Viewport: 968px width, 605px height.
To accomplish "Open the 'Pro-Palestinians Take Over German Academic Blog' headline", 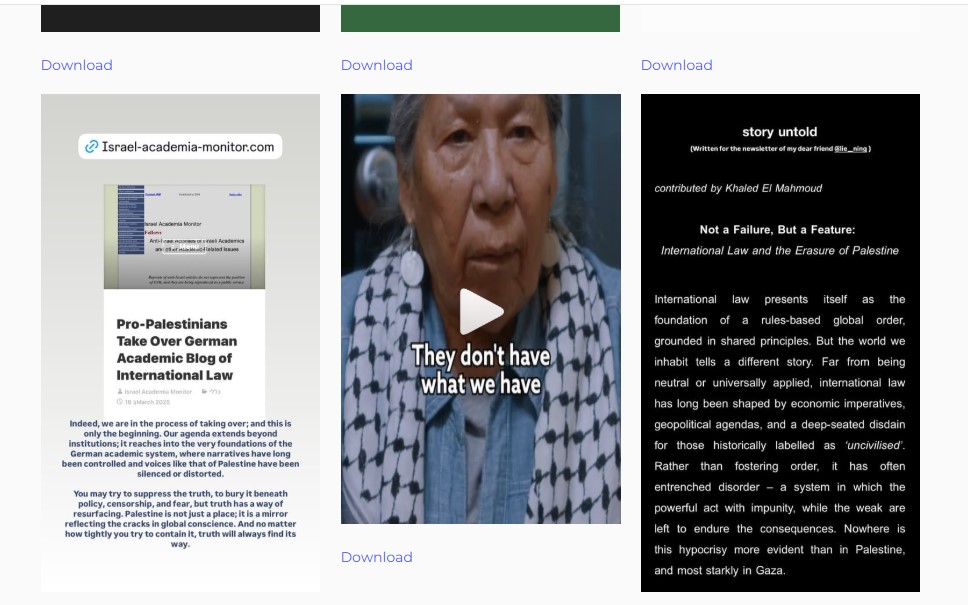I will [x=175, y=350].
